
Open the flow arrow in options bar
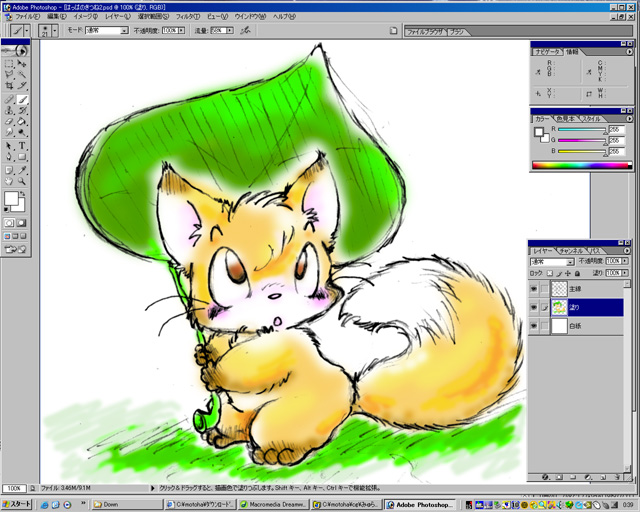coord(230,31)
